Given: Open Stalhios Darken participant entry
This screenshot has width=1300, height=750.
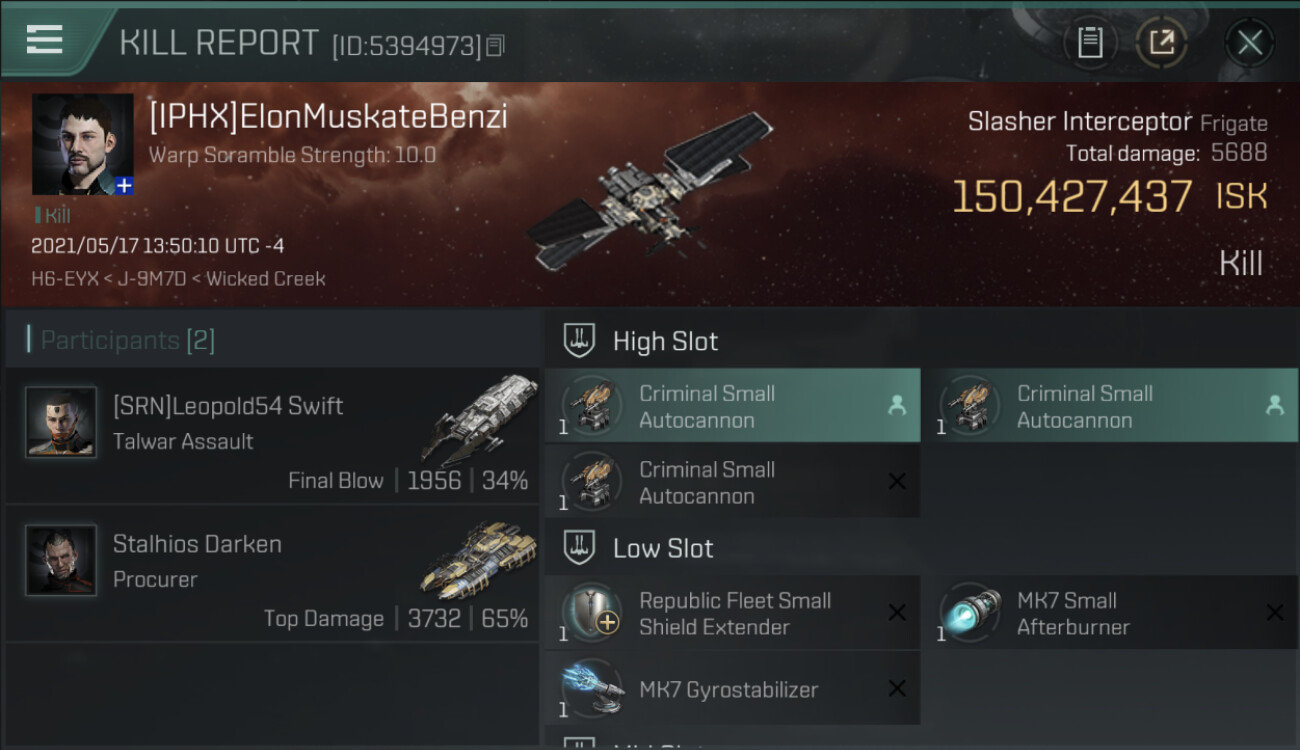Looking at the screenshot, I should 272,574.
